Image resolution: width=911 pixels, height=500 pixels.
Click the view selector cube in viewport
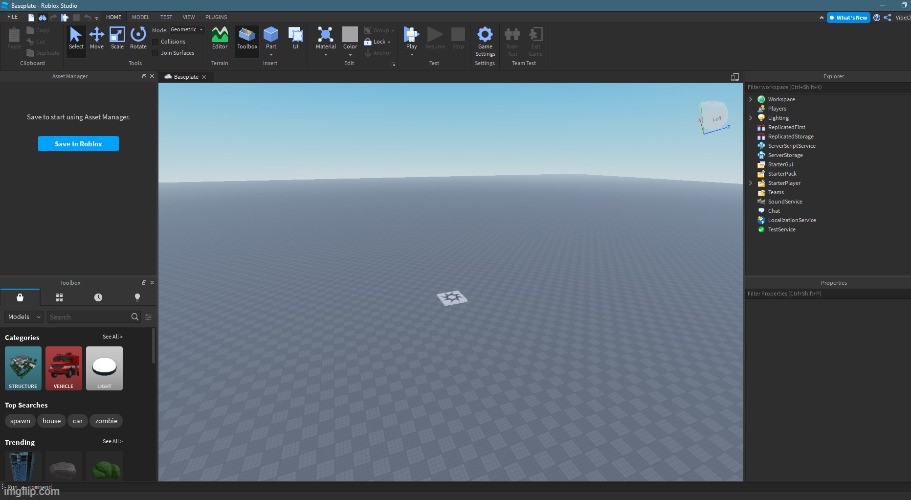coord(713,118)
